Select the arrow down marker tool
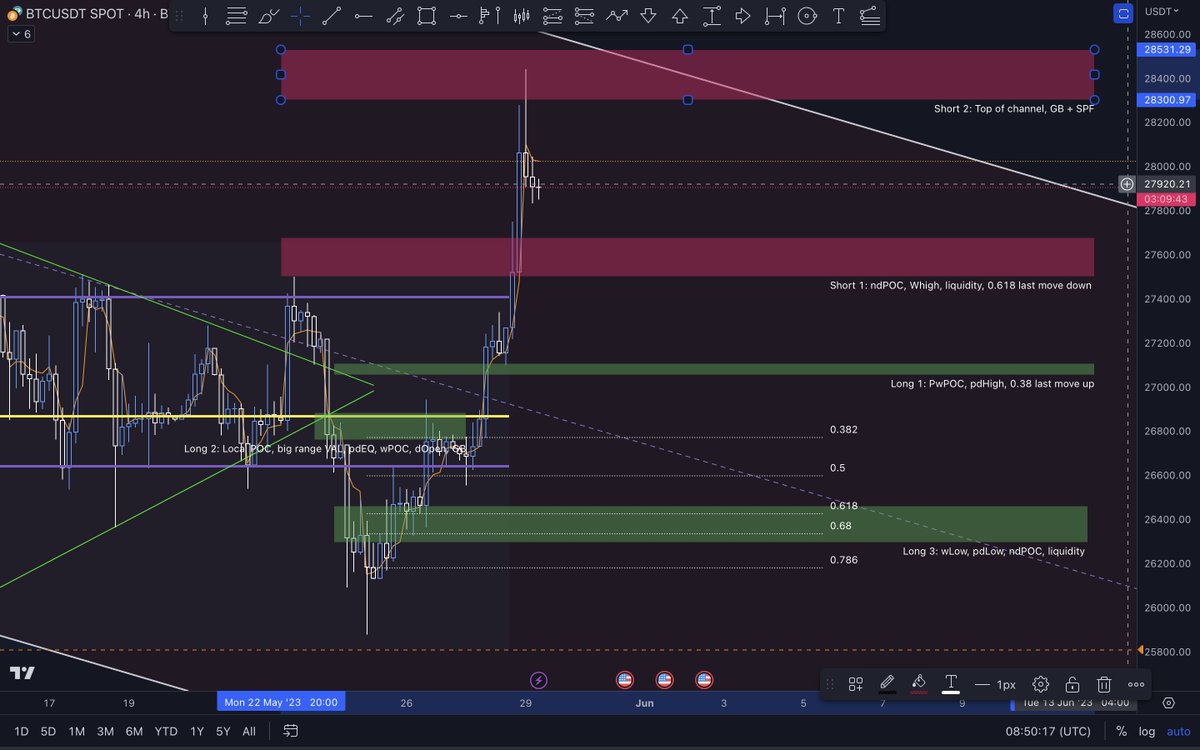Screen dimensions: 1200x750 point(648,16)
